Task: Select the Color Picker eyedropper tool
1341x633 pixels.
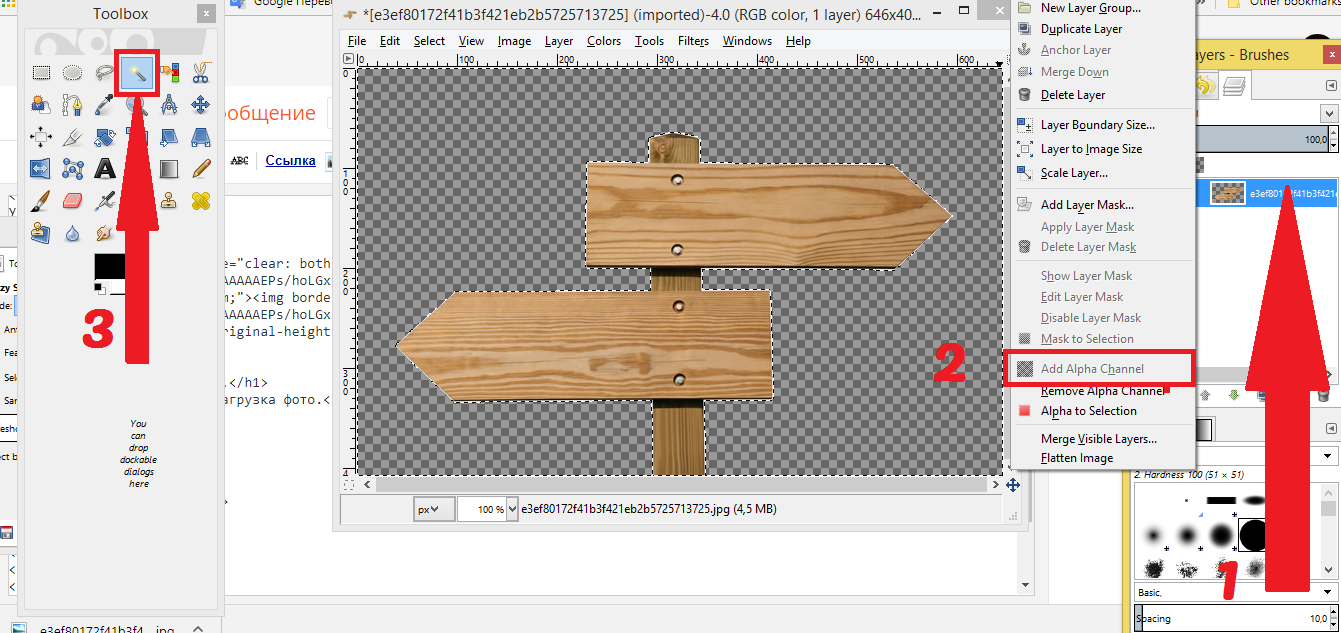Action: [x=105, y=104]
